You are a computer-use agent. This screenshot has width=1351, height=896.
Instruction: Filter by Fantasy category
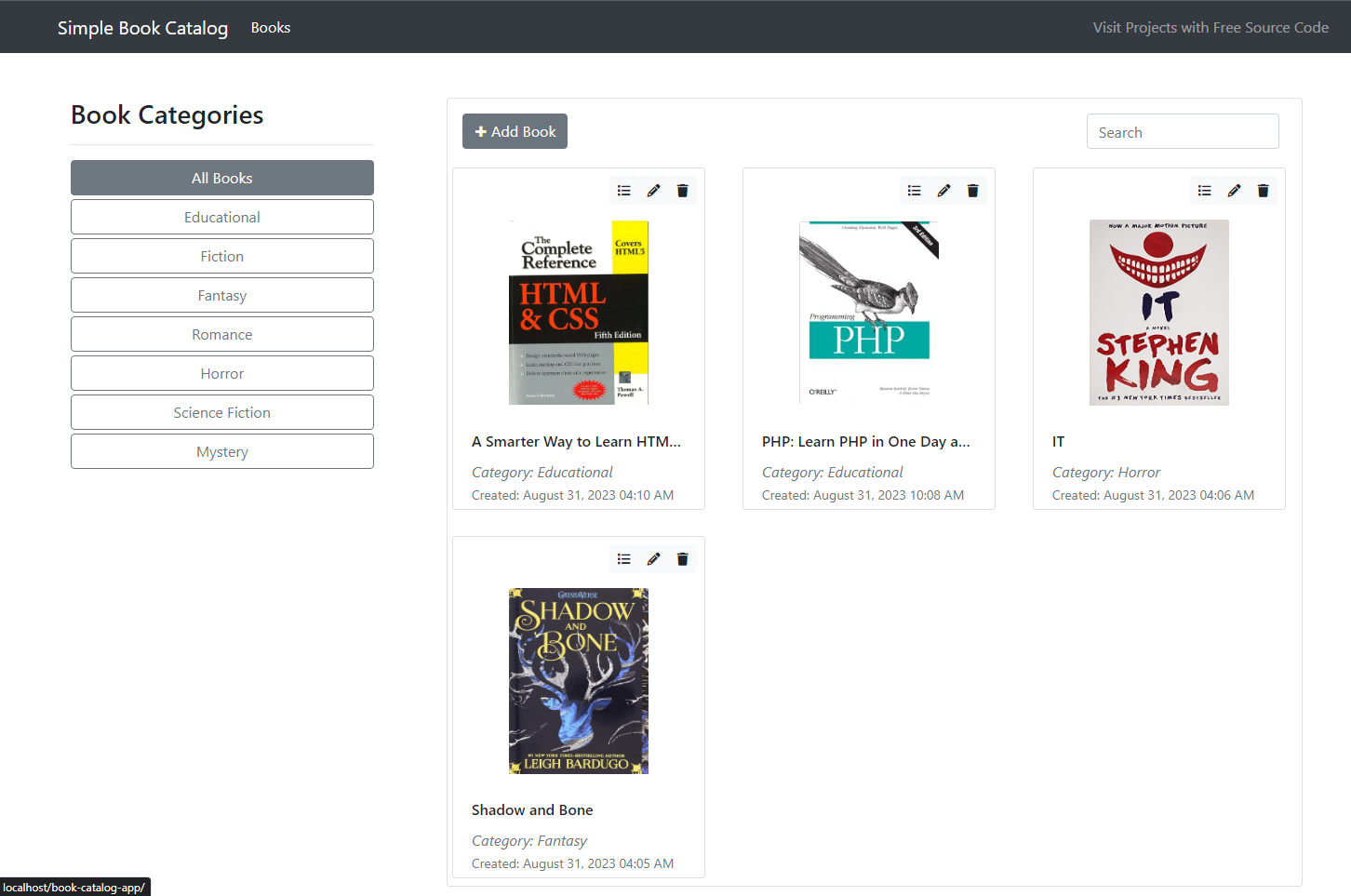point(222,295)
